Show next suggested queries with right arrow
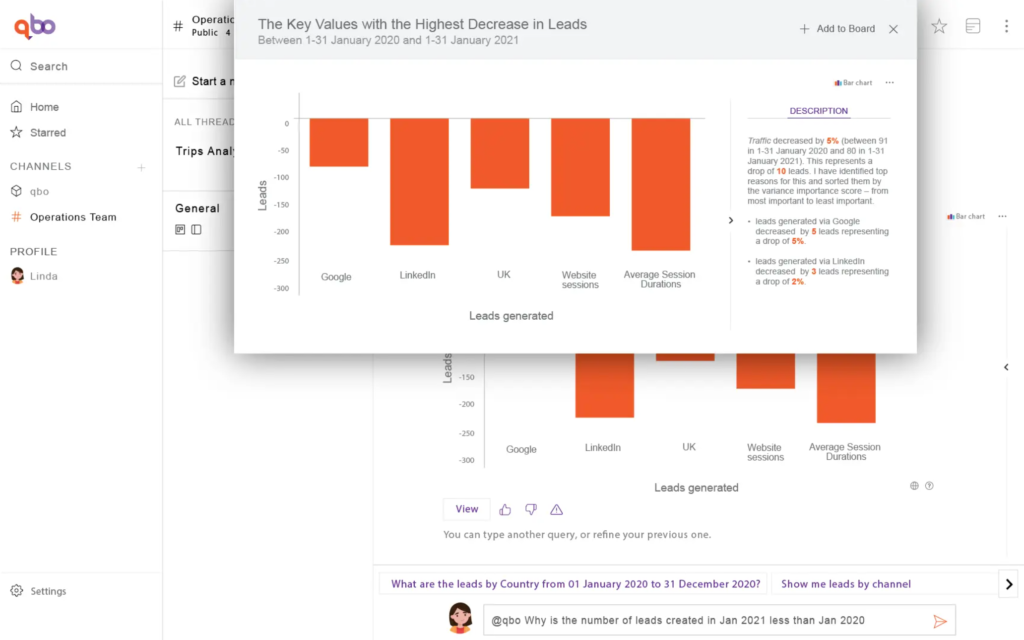The image size is (1024, 640). (x=1009, y=584)
